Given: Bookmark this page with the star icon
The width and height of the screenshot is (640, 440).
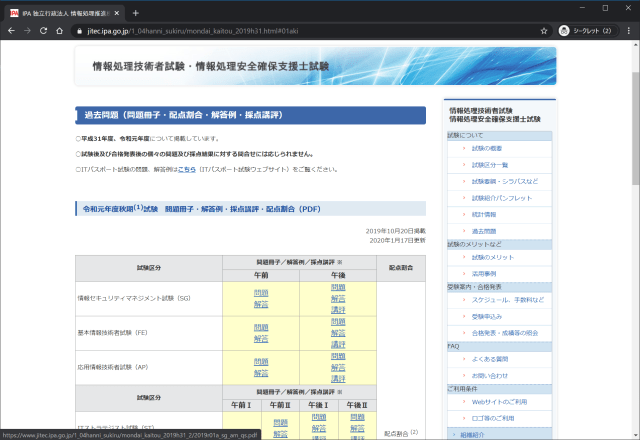Looking at the screenshot, I should pyautogui.click(x=544, y=31).
